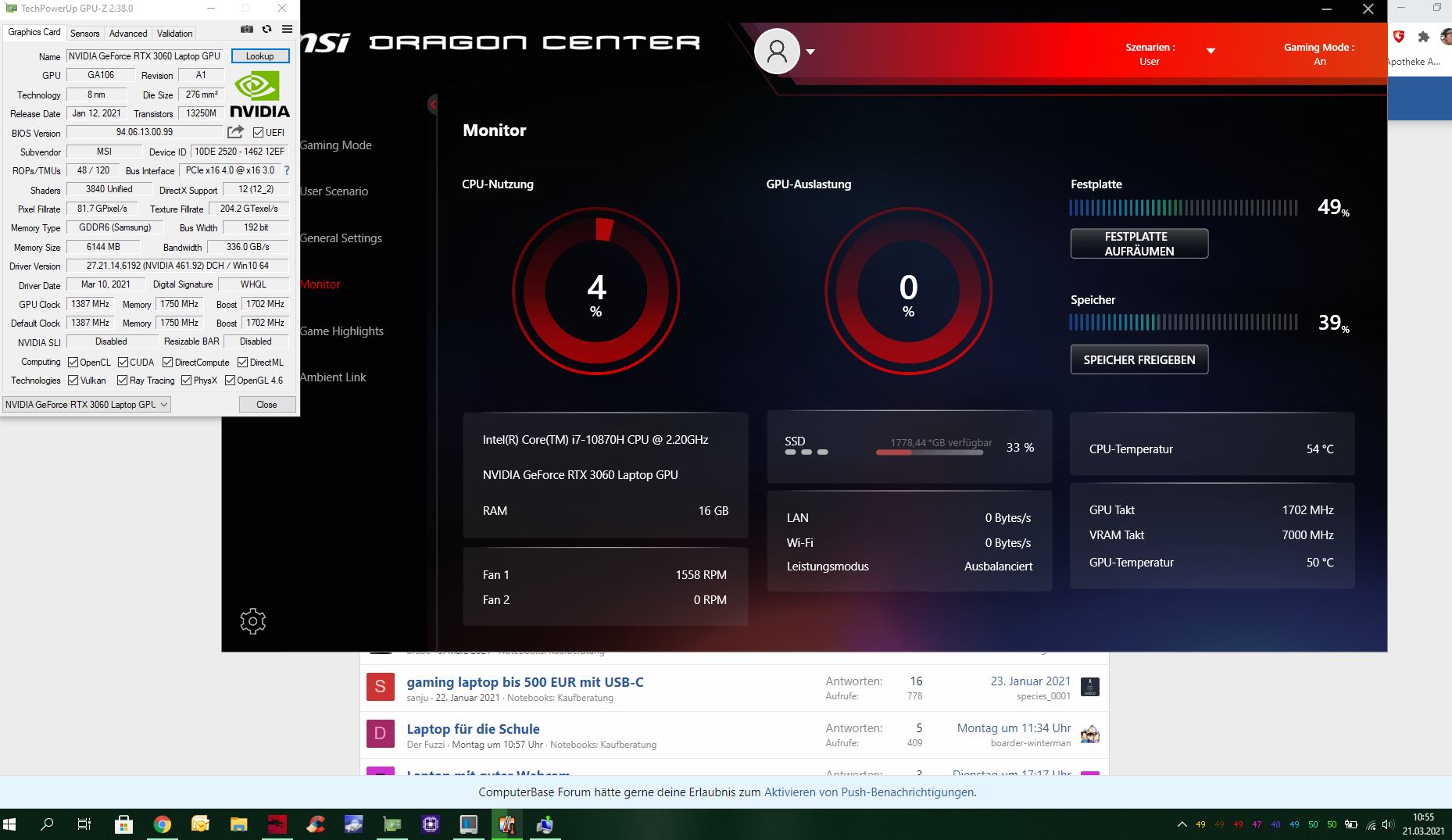
Task: Open Task View on the taskbar
Action: 84,824
